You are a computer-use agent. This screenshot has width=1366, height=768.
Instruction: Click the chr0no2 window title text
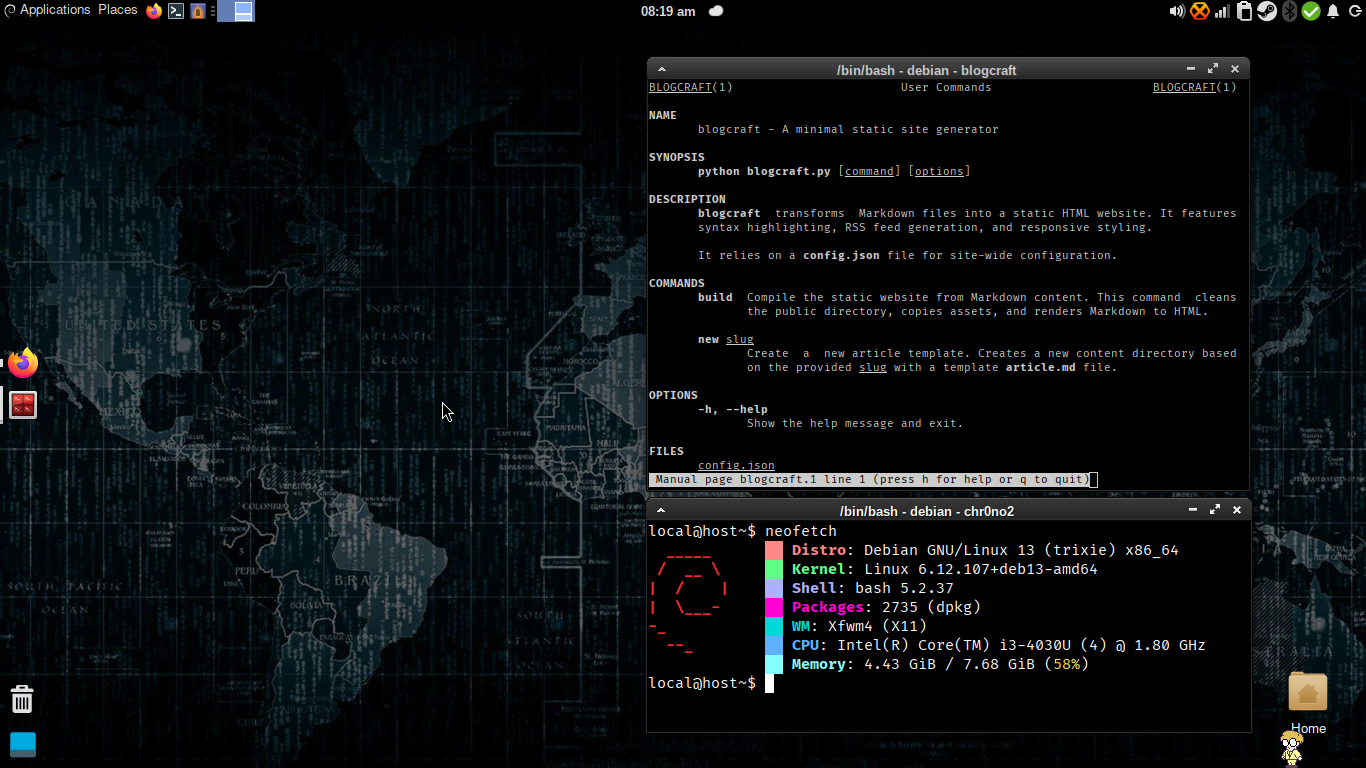[927, 511]
